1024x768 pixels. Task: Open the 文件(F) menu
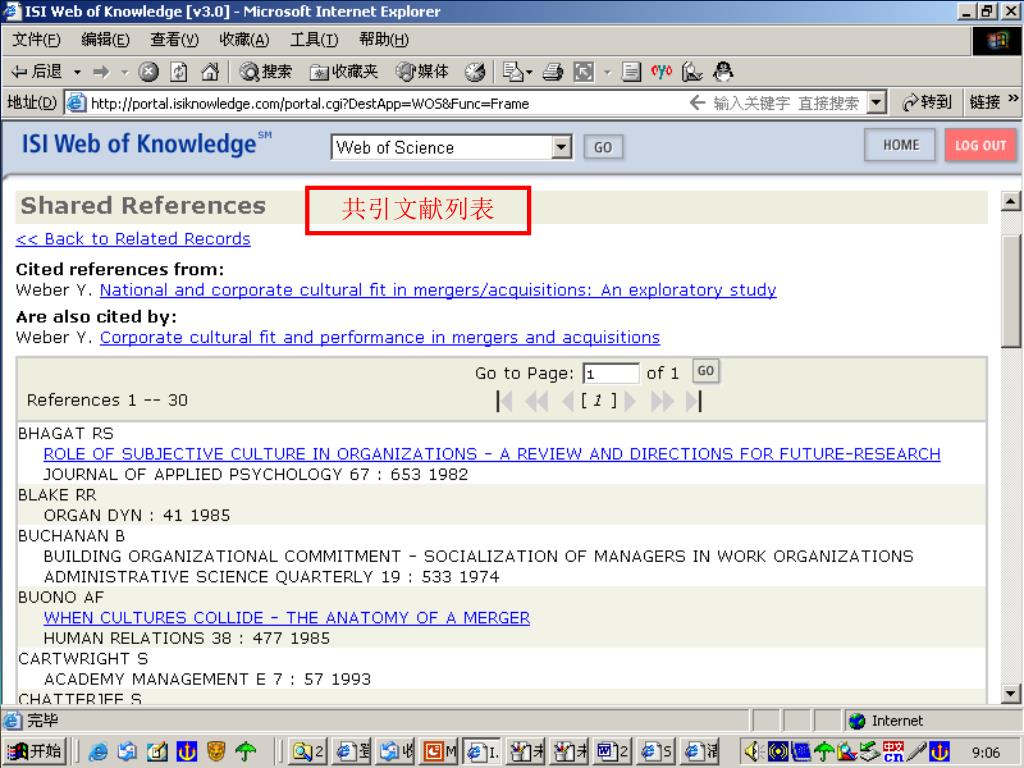(x=36, y=40)
